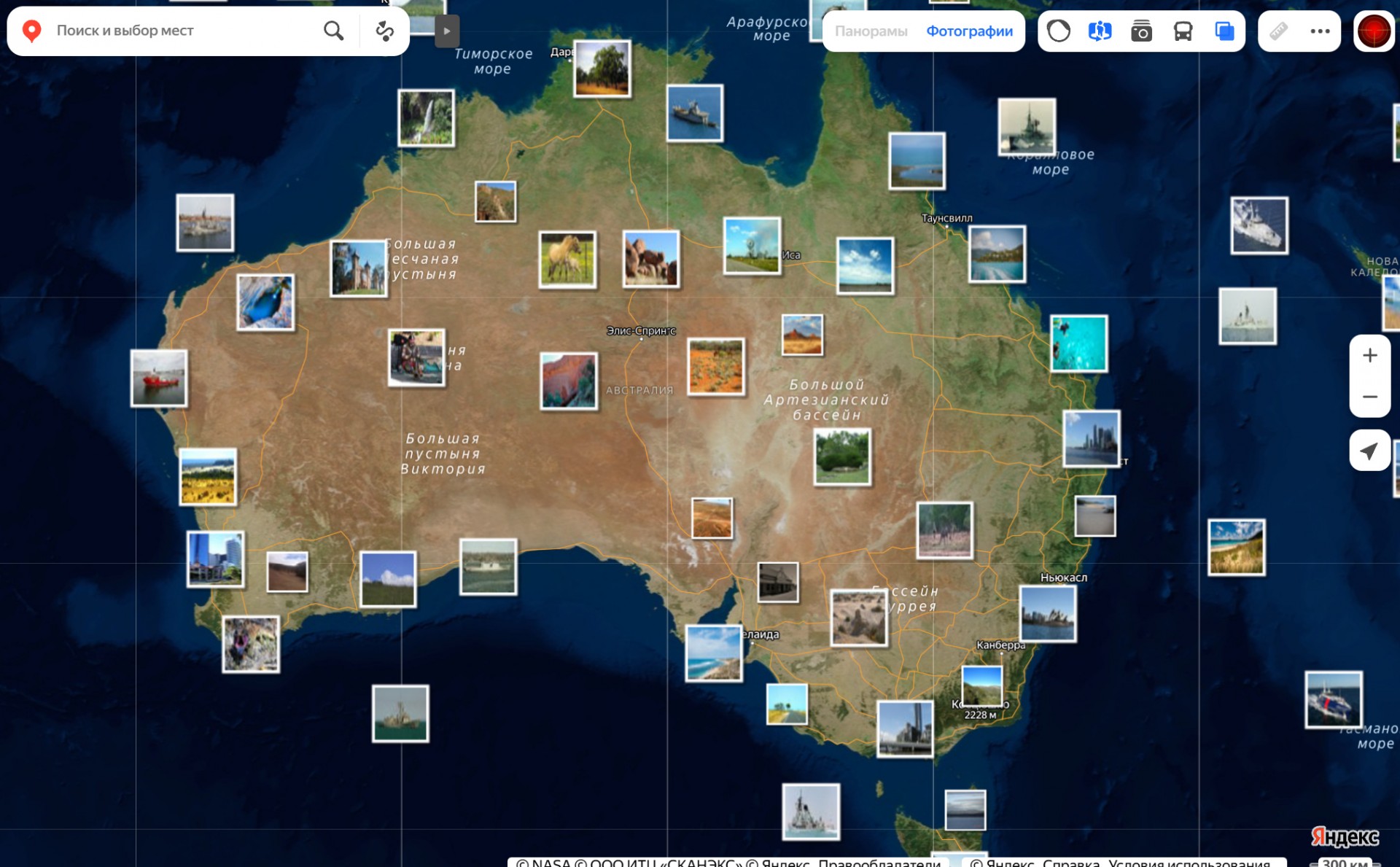Viewport: 1400px width, 867px height.
Task: Open the Sydney Opera House photo
Action: 1047,614
